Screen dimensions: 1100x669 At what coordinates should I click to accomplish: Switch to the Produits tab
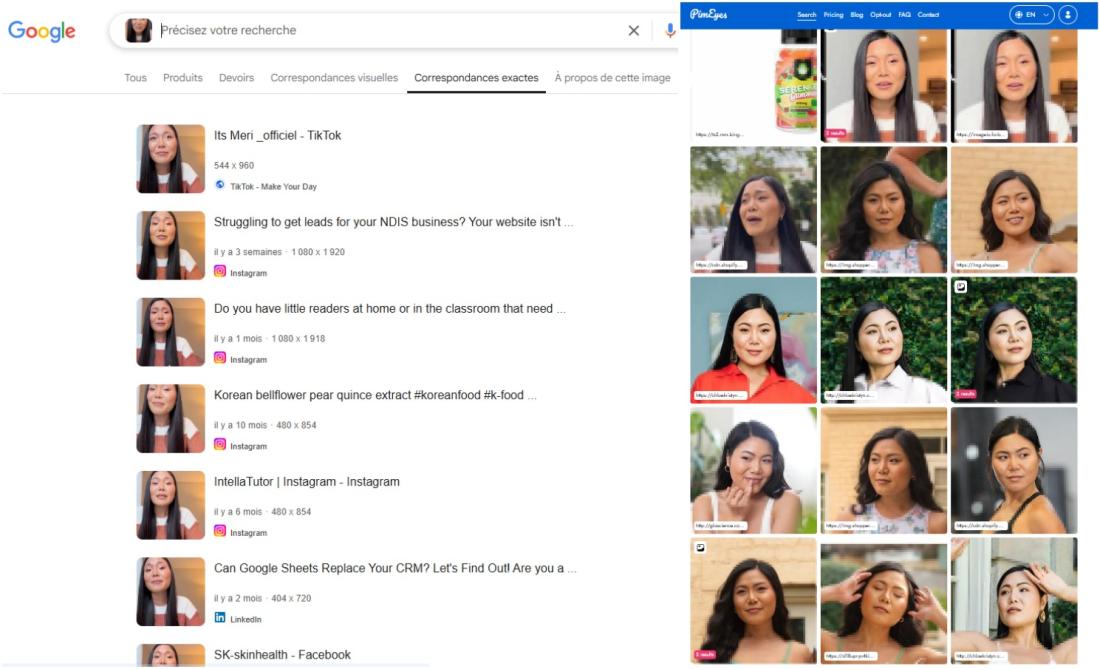(182, 78)
